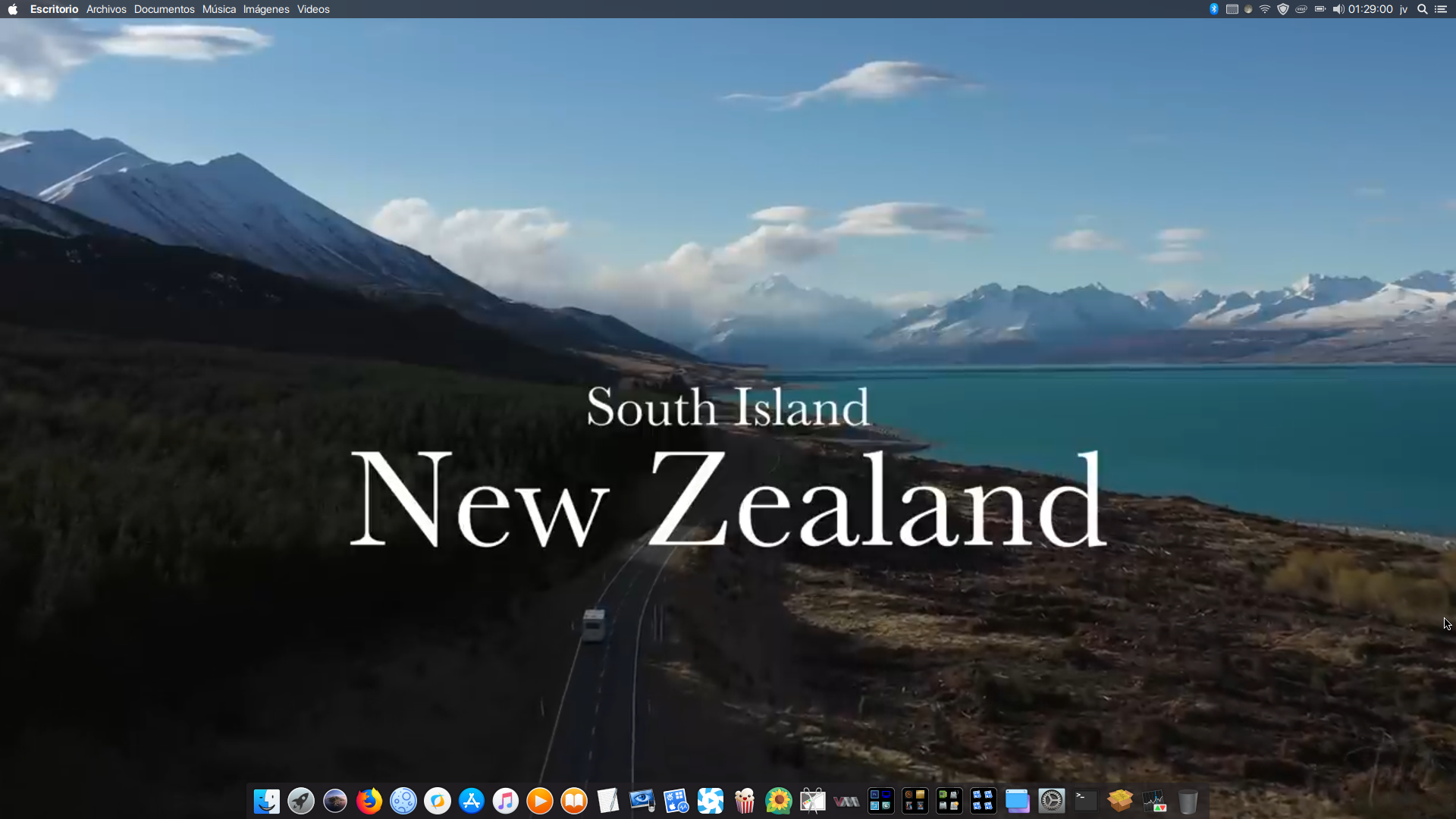This screenshot has width=1456, height=819.
Task: Open the Escritorio menu
Action: click(x=54, y=9)
